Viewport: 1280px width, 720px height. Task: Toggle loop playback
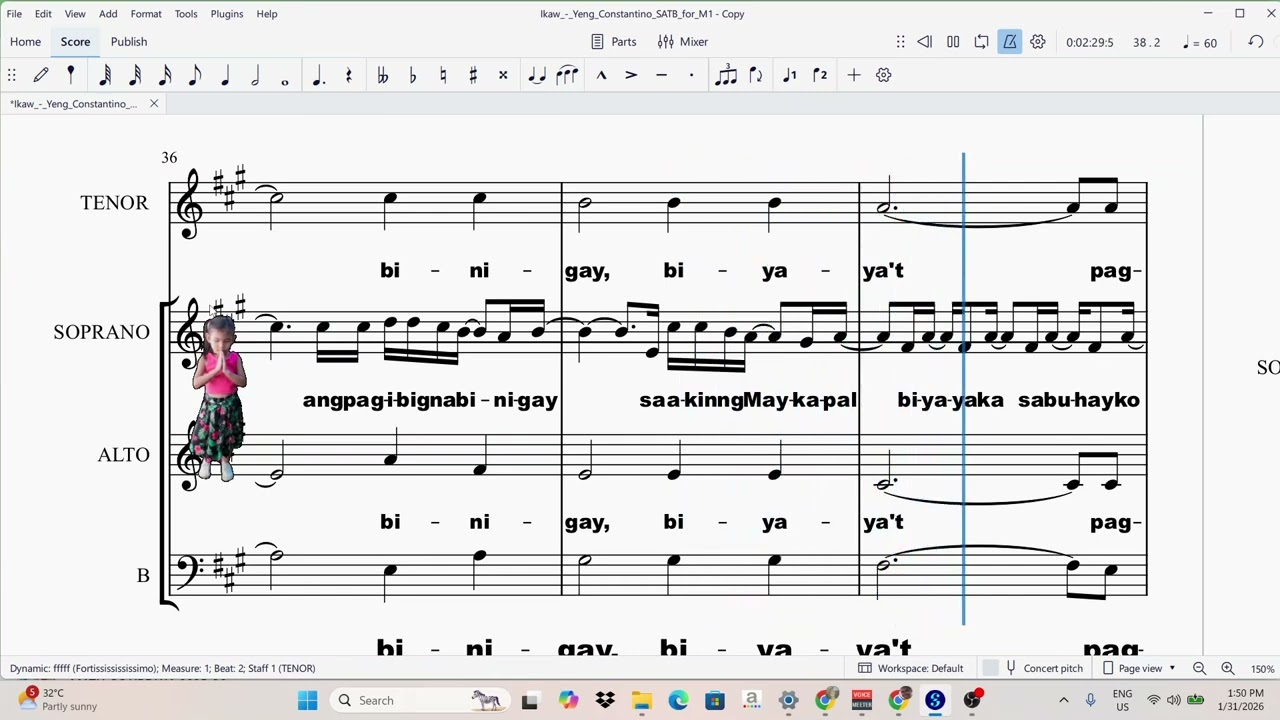click(981, 42)
